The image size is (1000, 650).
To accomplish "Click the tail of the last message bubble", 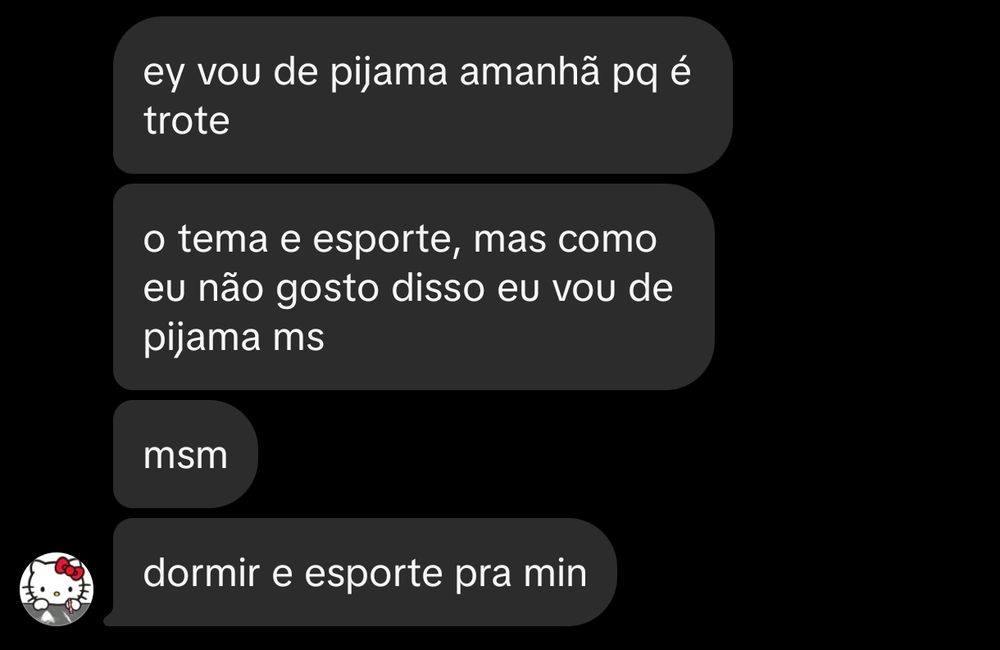I will (x=110, y=618).
